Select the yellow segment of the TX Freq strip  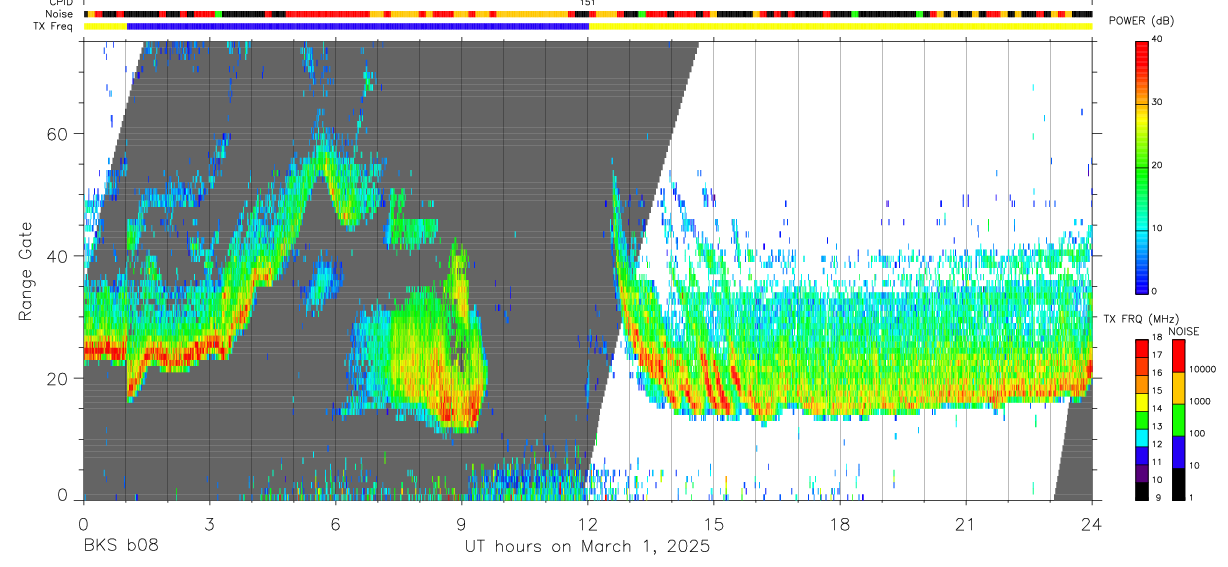(840, 26)
